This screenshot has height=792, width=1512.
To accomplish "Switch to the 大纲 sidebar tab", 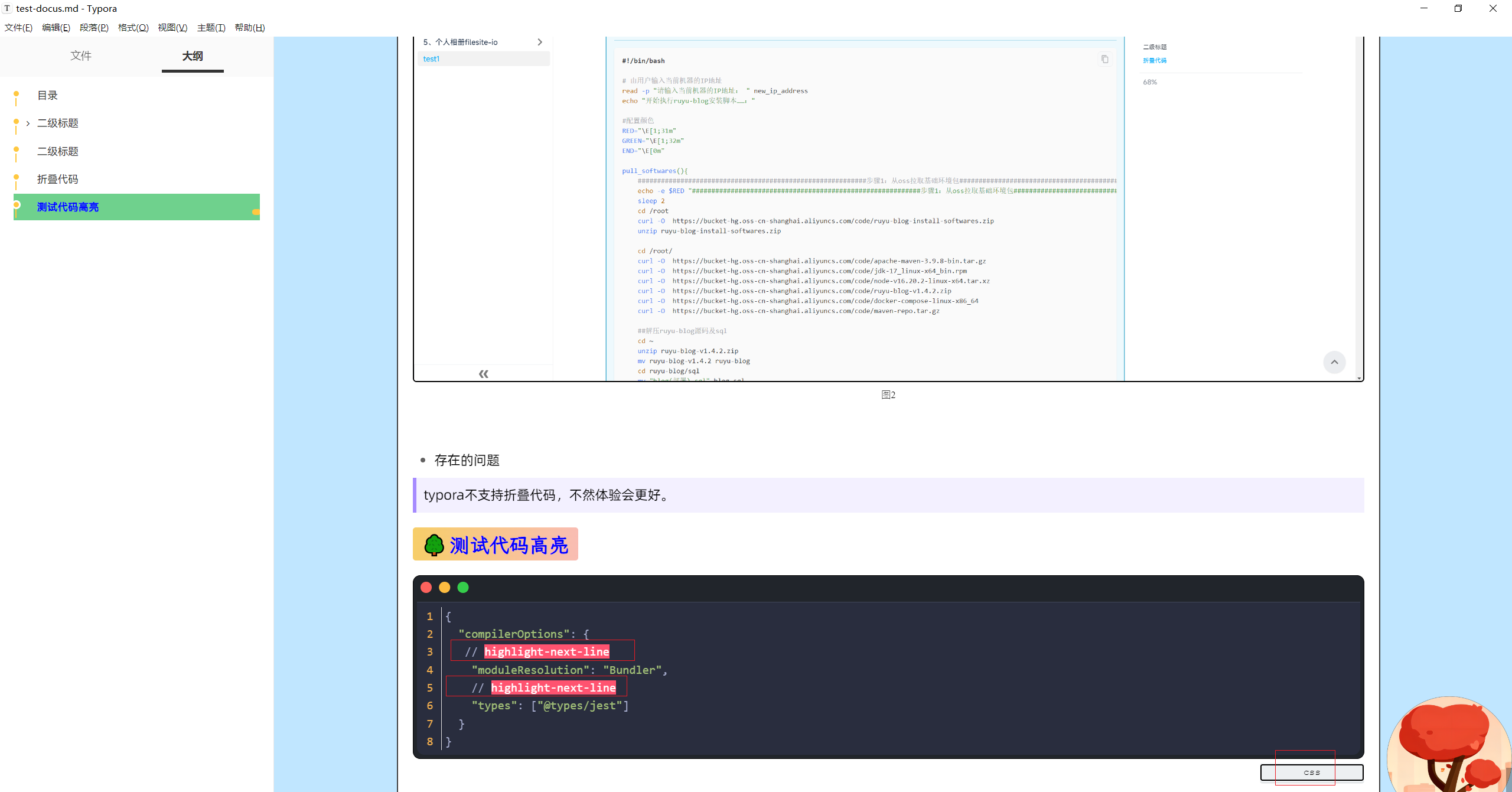I will (x=193, y=56).
